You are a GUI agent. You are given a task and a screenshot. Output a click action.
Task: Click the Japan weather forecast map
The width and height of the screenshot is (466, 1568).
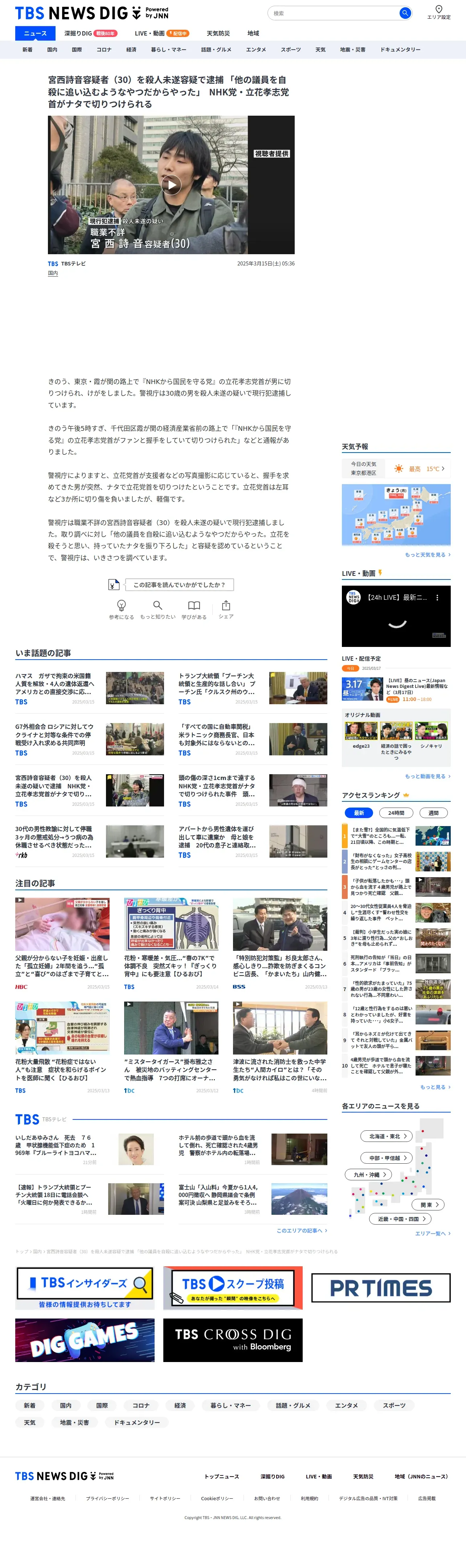(x=396, y=515)
